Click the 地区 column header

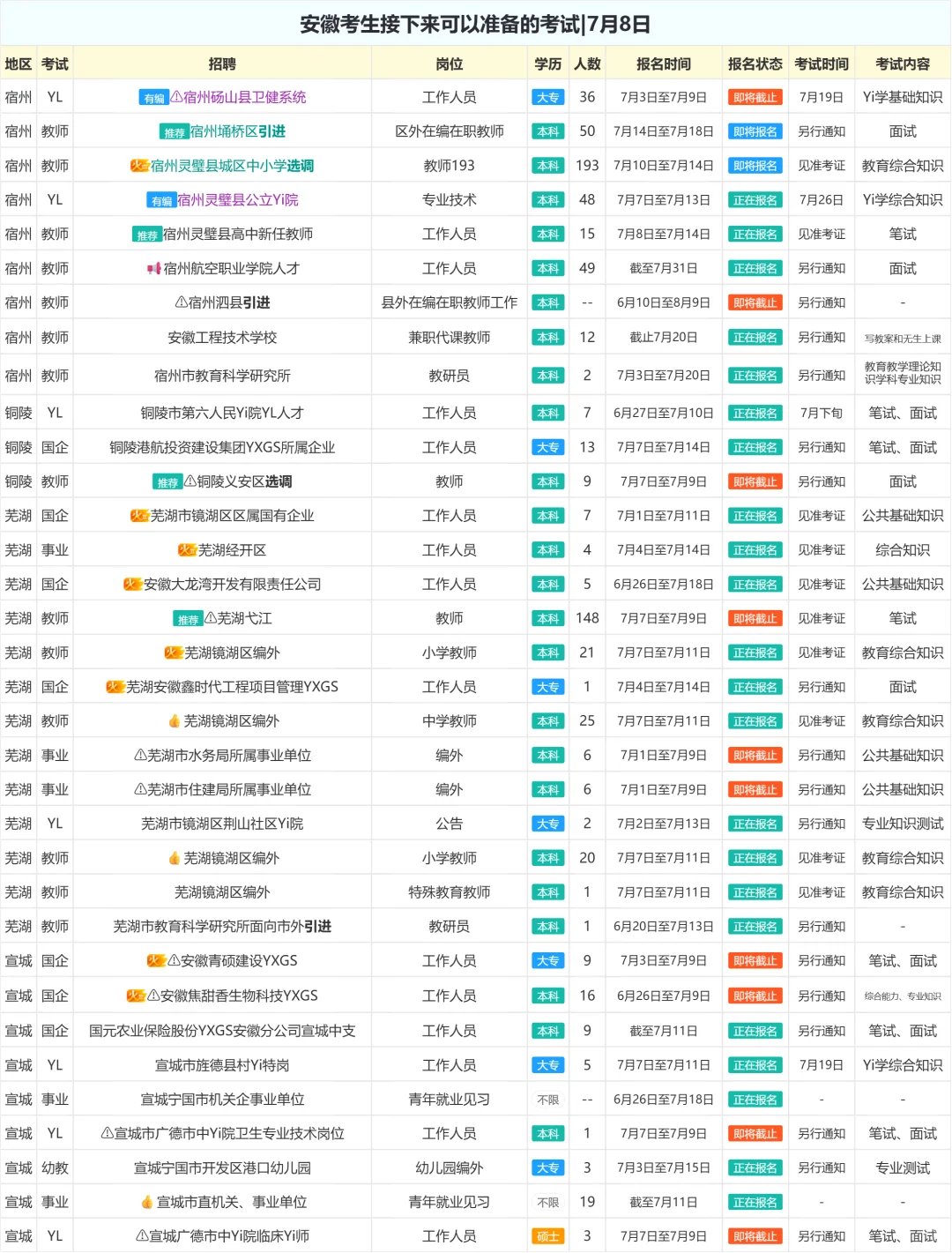tap(19, 63)
